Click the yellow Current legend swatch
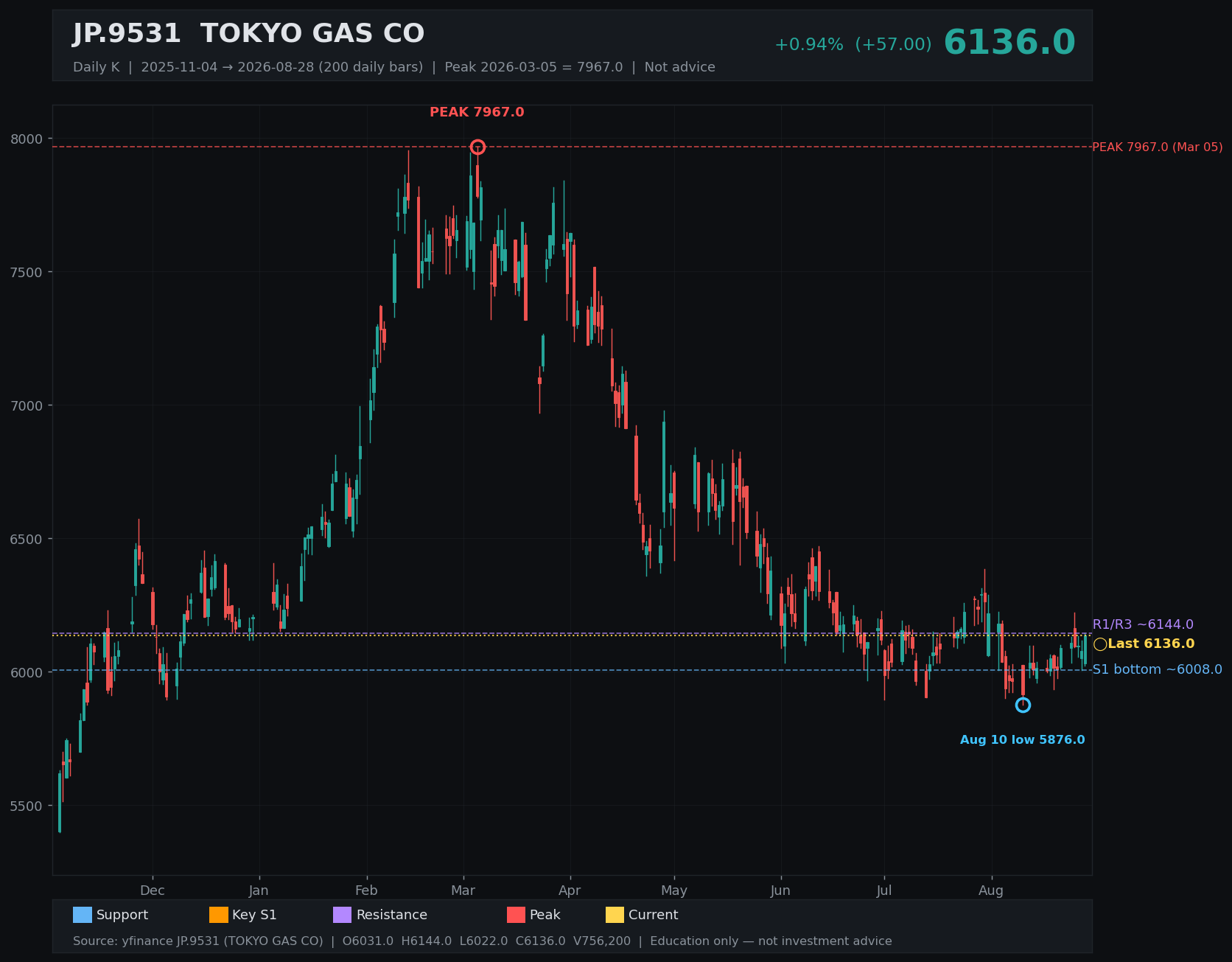 (615, 915)
